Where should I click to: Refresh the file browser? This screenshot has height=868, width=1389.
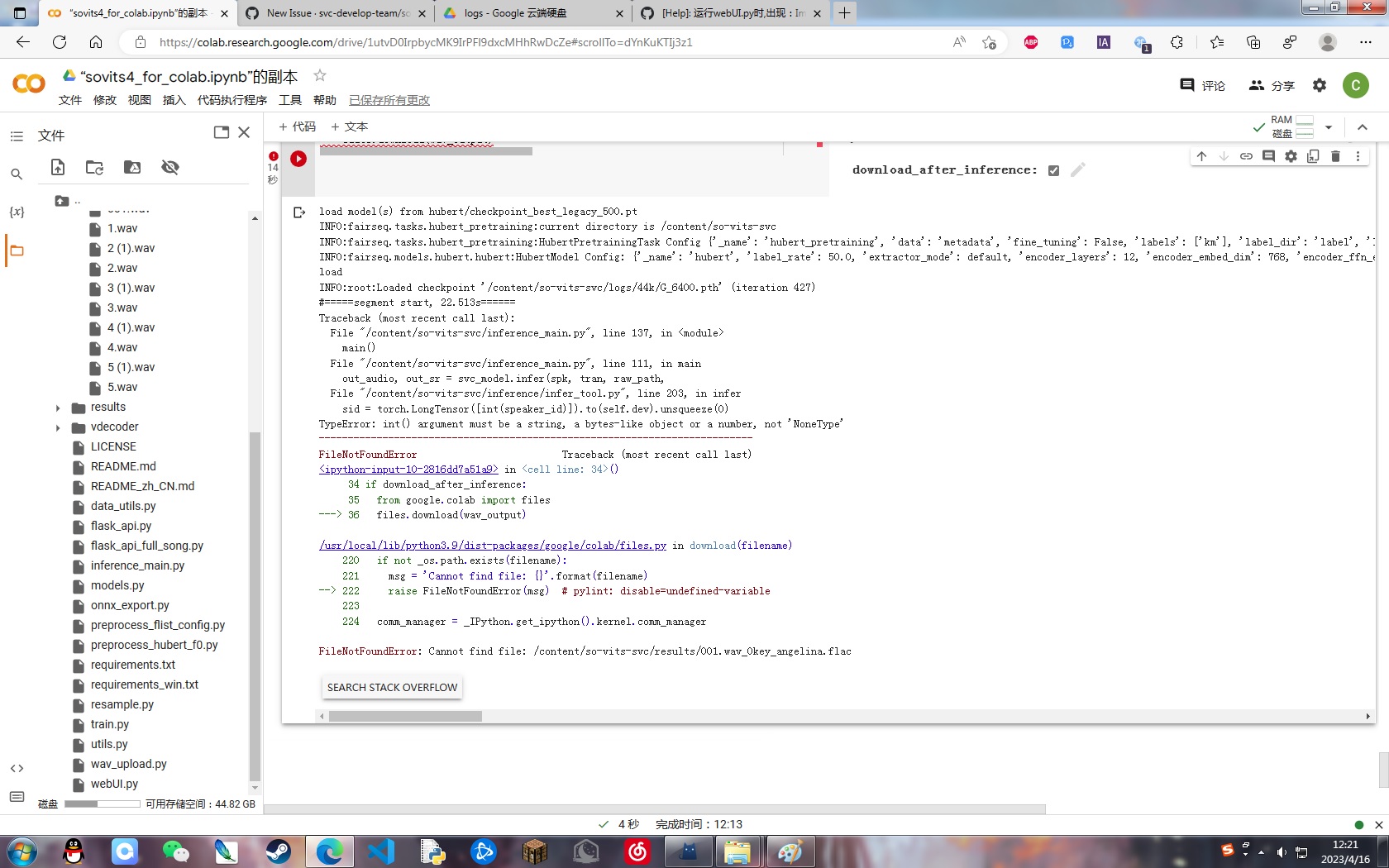tap(93, 167)
